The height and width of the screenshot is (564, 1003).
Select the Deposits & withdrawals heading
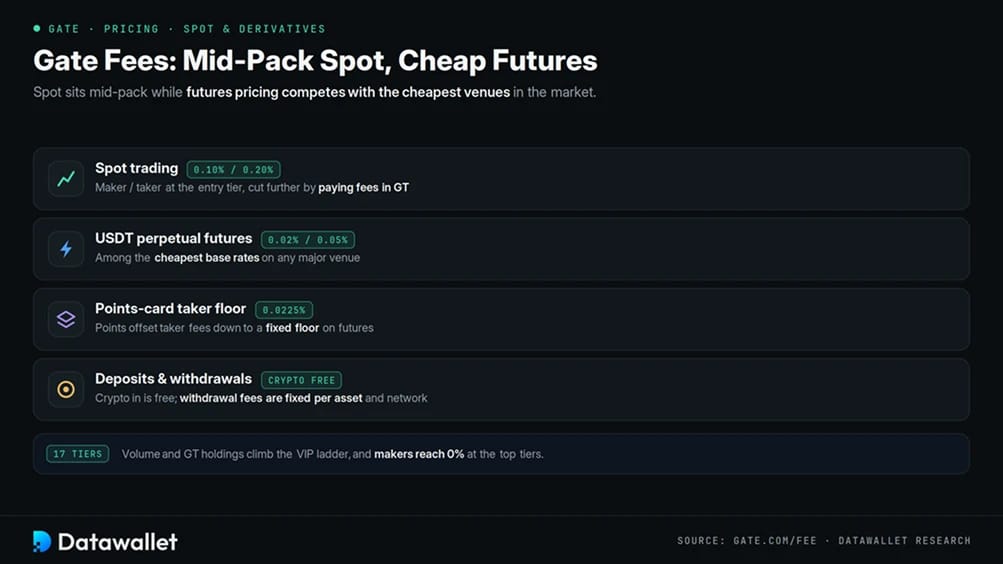pyautogui.click(x=173, y=379)
